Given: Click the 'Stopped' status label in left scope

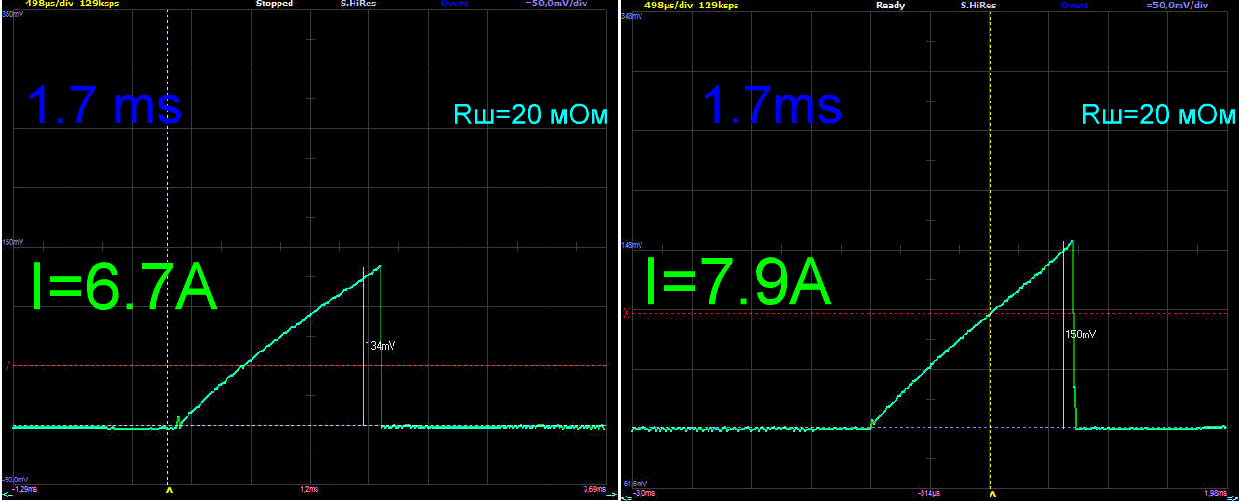Looking at the screenshot, I should pyautogui.click(x=273, y=5).
